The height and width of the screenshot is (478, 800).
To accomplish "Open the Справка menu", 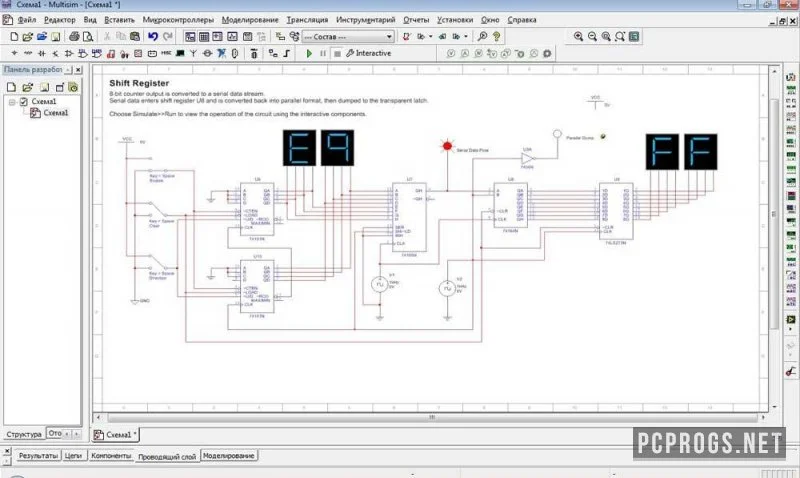I will point(521,20).
